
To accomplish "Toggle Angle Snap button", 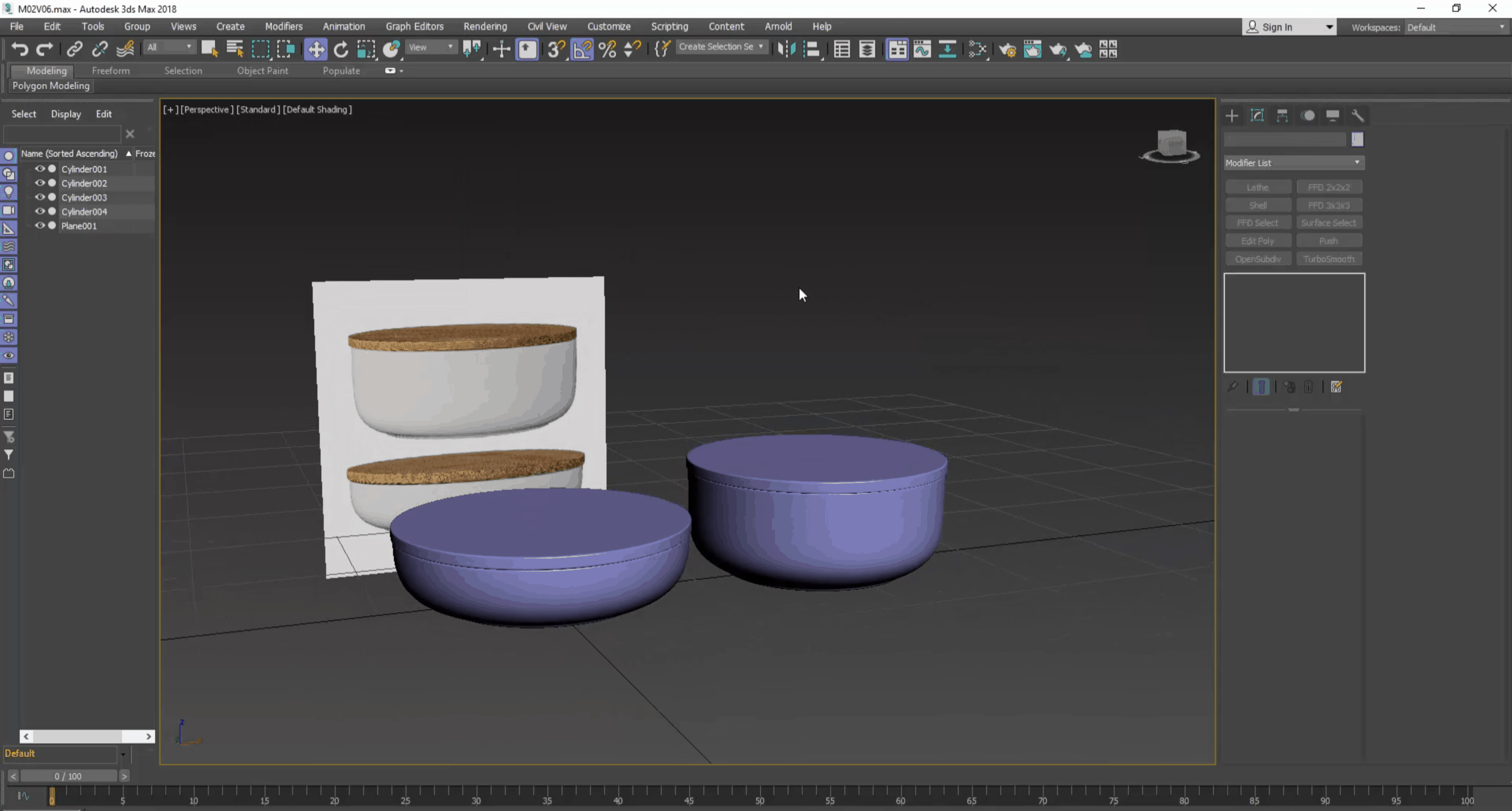I will (x=582, y=49).
